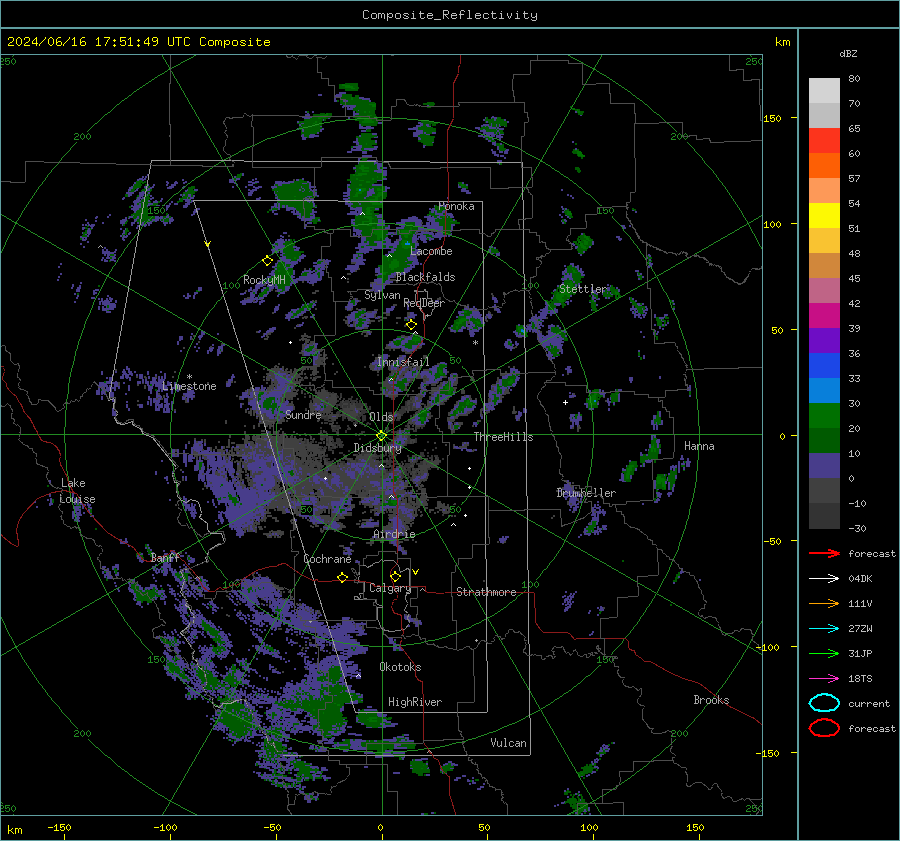Image resolution: width=900 pixels, height=841 pixels.
Task: Click the Limestone label
Action: click(x=189, y=386)
